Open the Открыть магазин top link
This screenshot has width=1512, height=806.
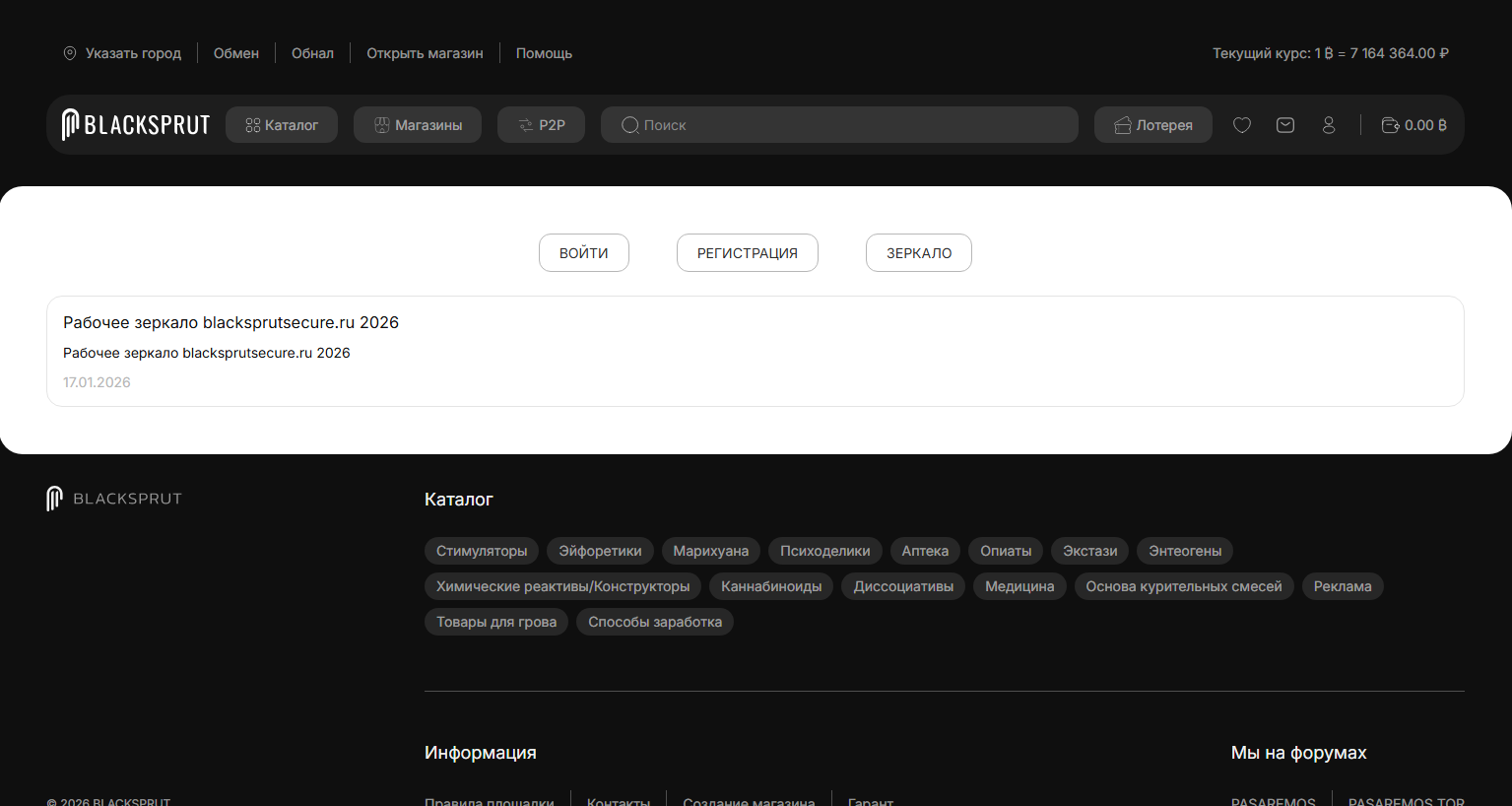(425, 53)
